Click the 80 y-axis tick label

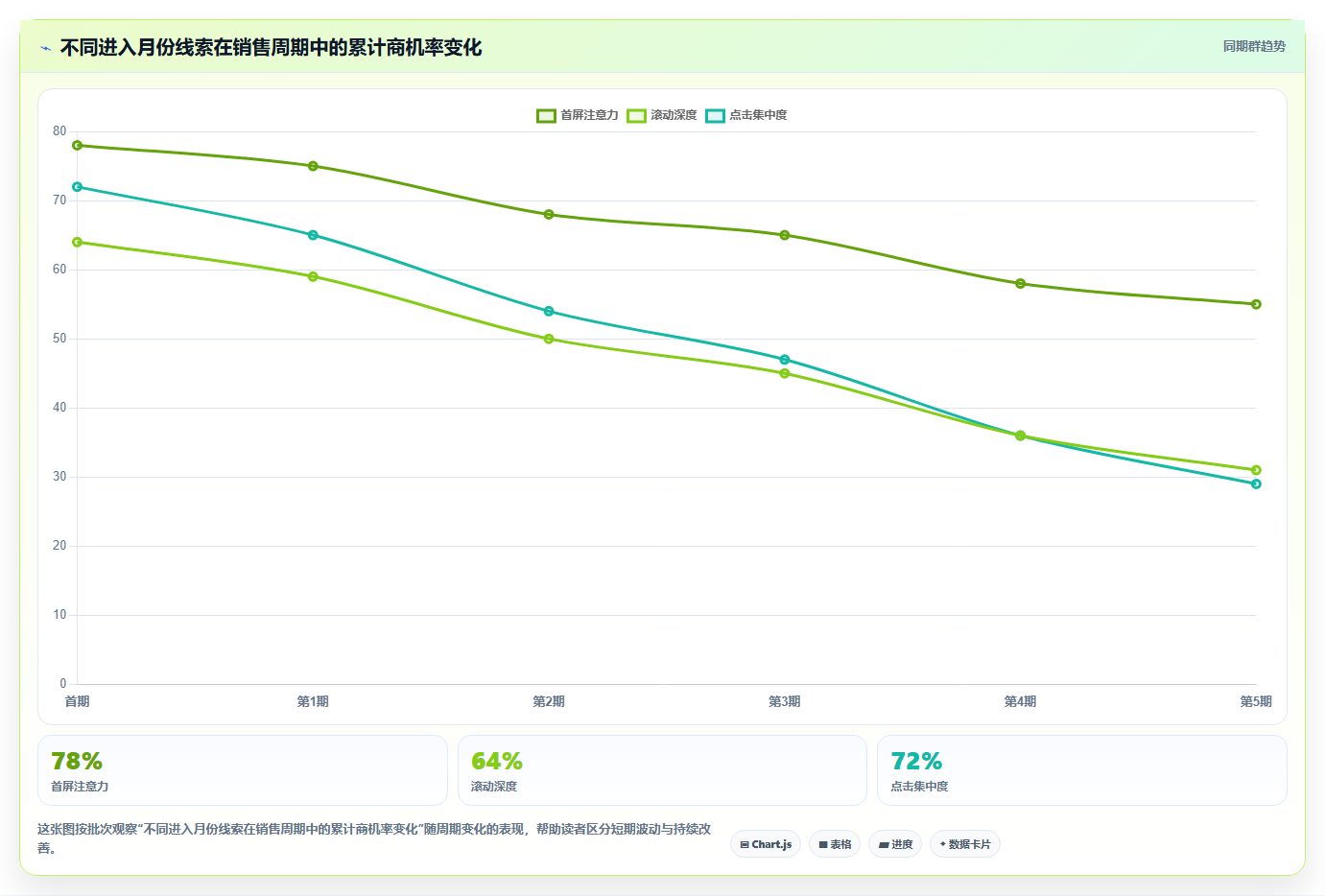(x=59, y=131)
